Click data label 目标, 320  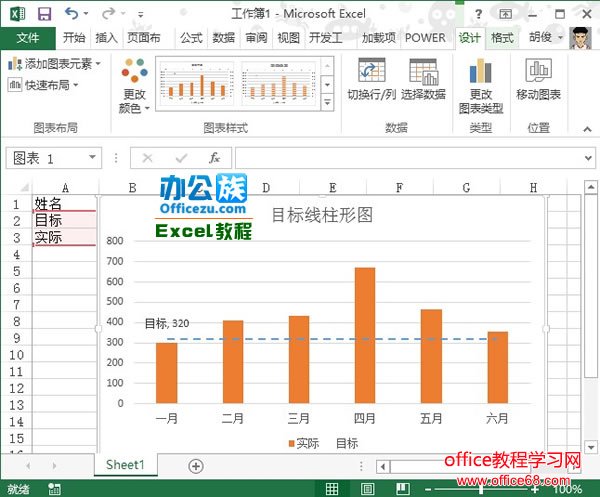[x=167, y=324]
